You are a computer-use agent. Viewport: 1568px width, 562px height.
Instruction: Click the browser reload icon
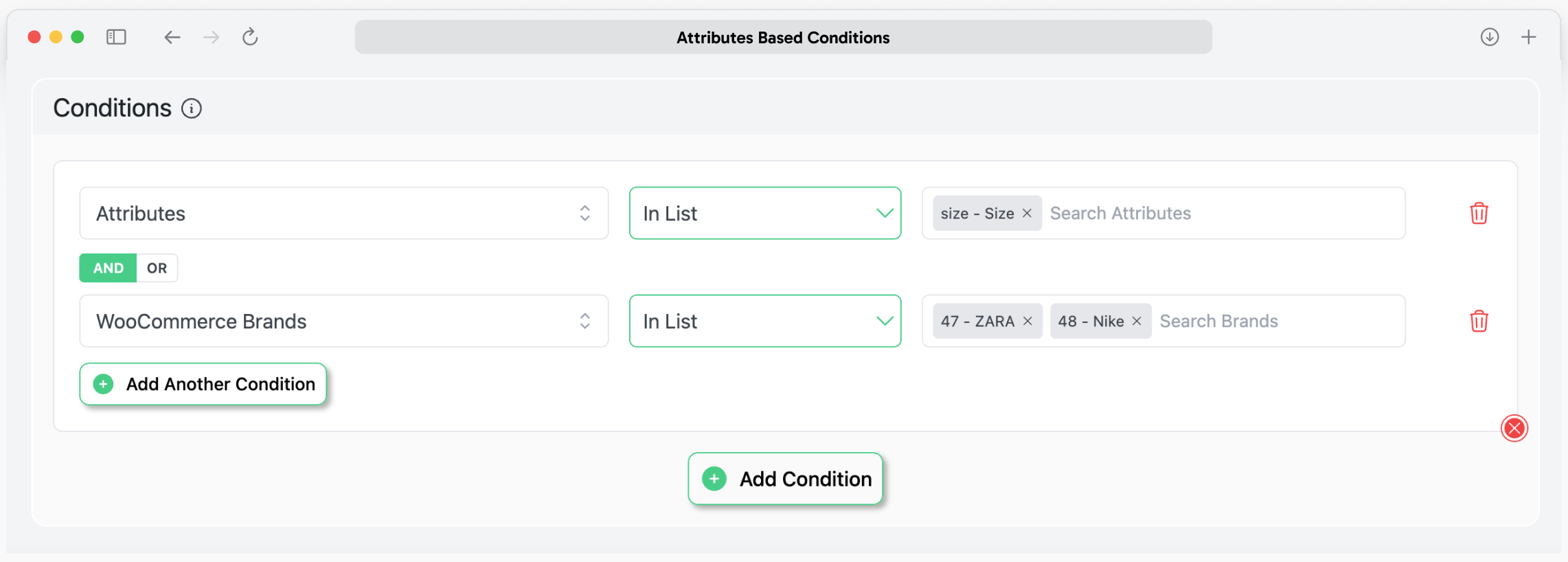pyautogui.click(x=250, y=37)
